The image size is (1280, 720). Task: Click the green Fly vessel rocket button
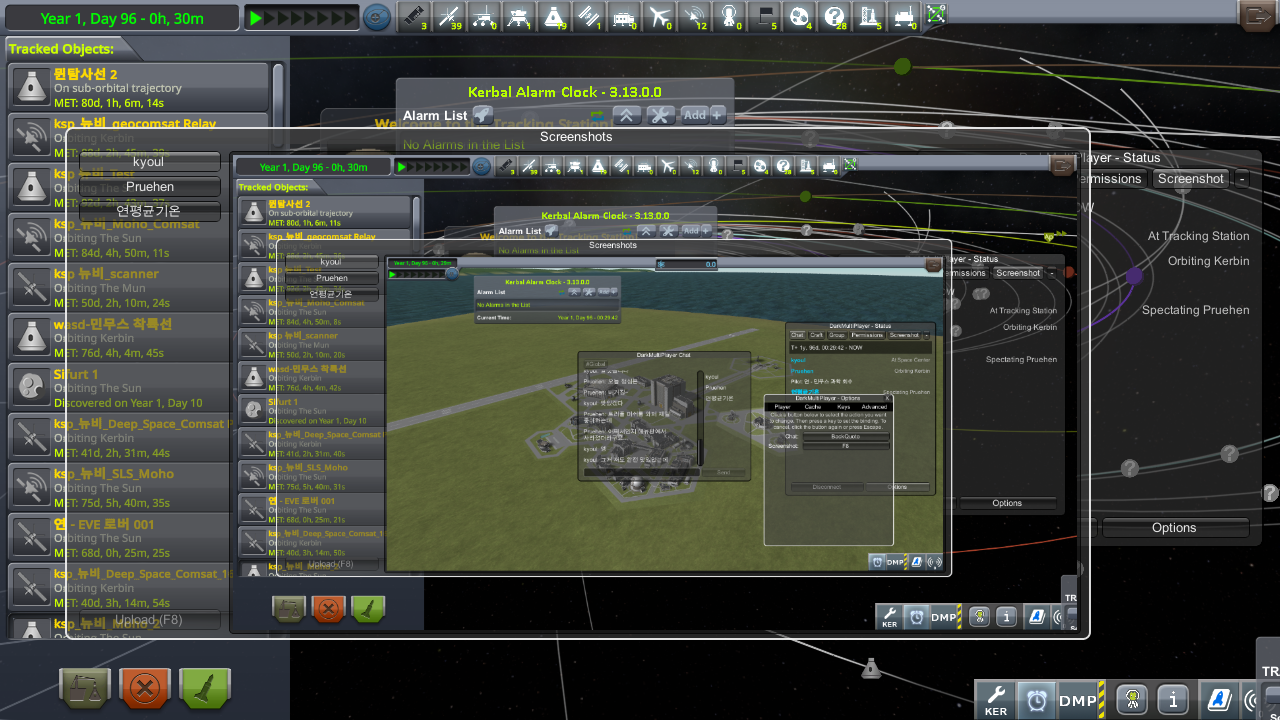tap(205, 688)
